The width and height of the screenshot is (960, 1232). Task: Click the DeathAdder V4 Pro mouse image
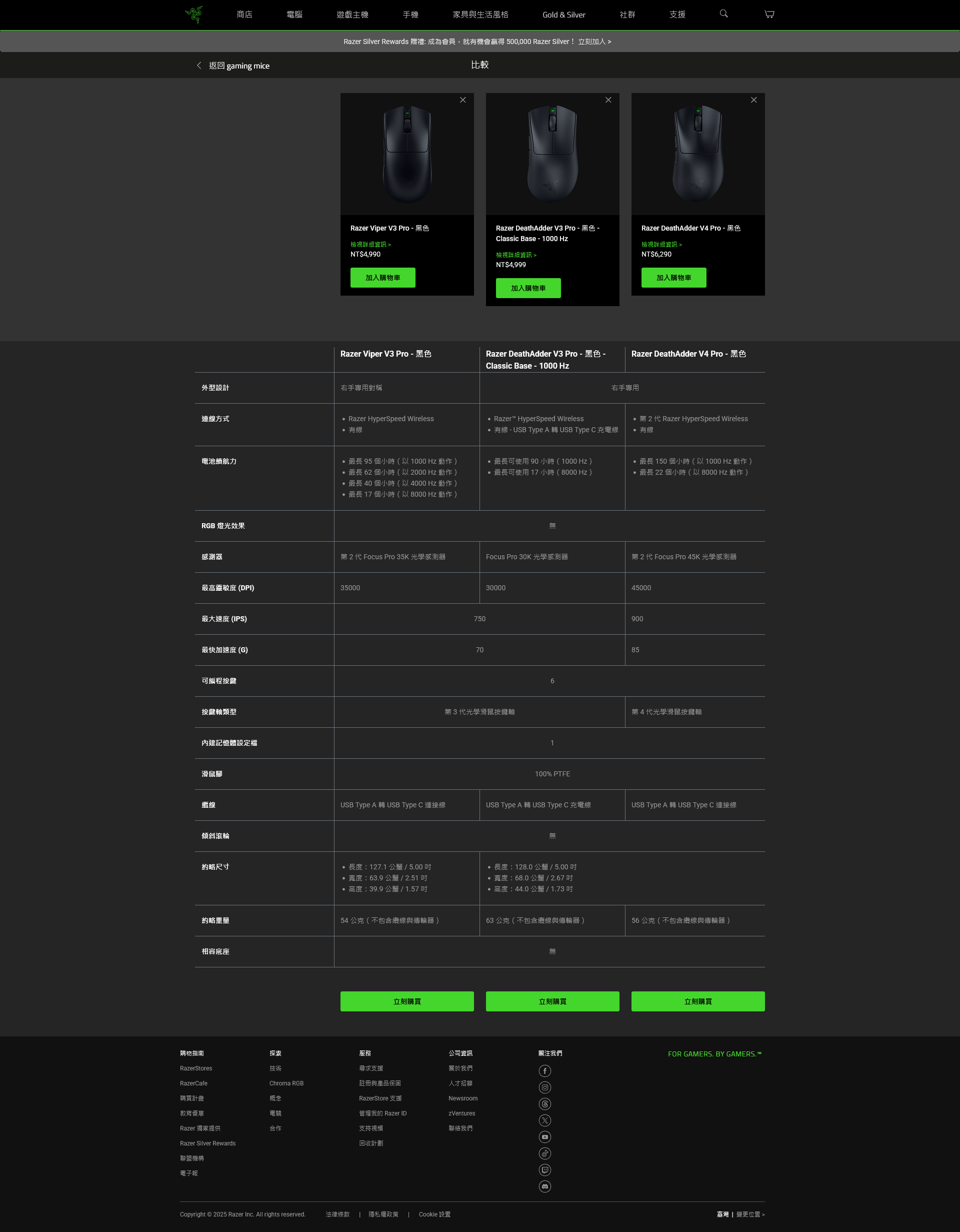698,154
